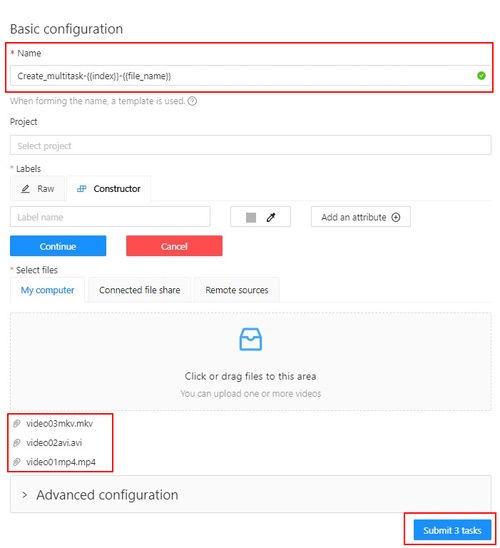
Task: Click the paperclip icon beside video02avi.avi
Action: (16, 443)
